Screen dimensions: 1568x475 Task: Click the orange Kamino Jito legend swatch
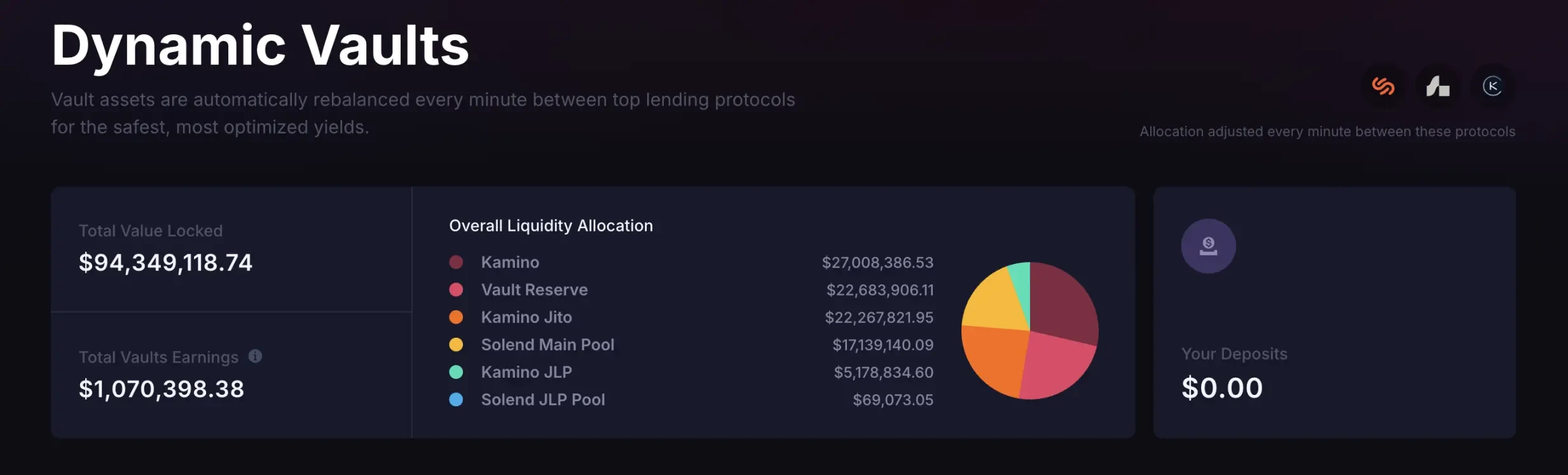[x=457, y=317]
